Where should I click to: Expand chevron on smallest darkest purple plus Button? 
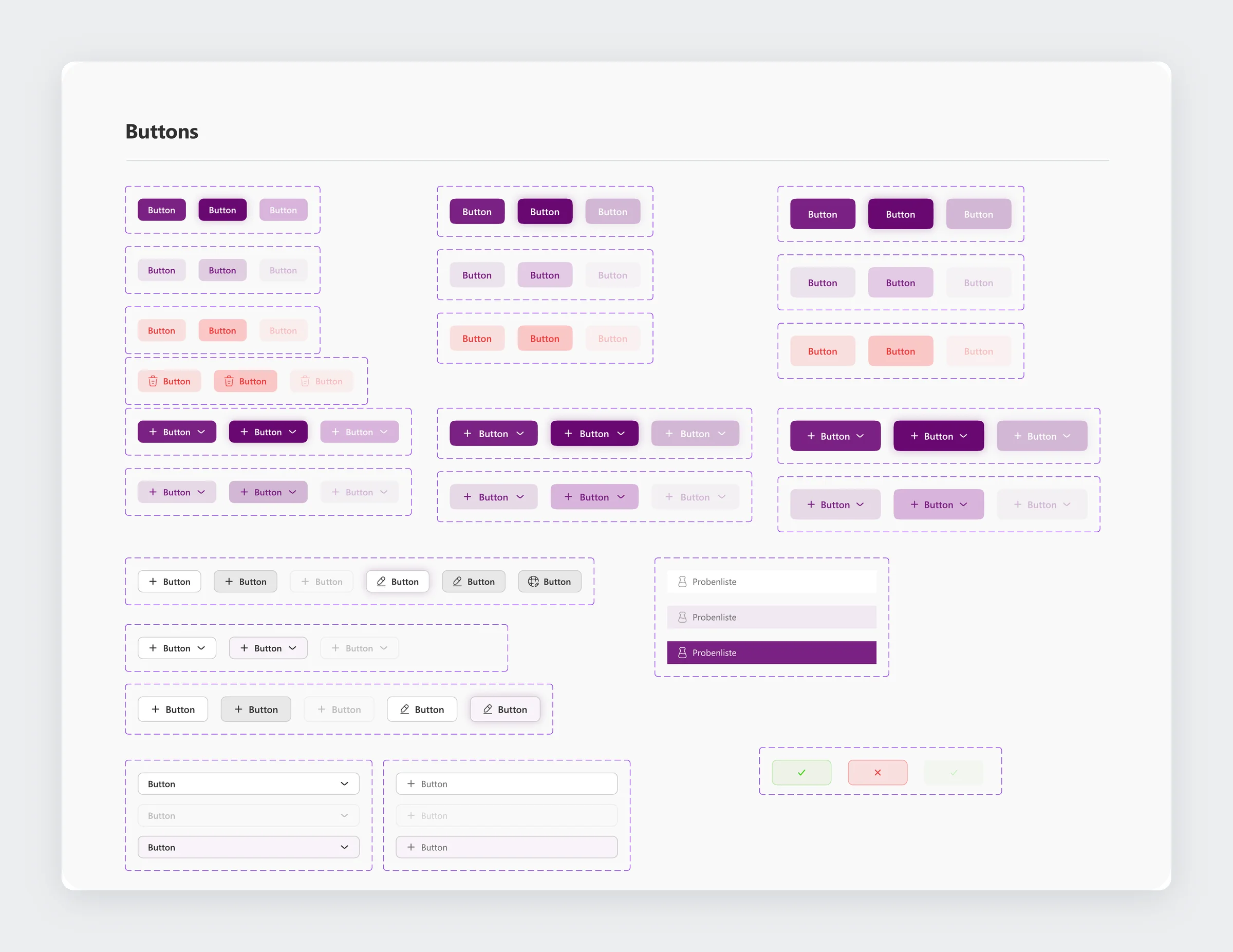pos(292,432)
